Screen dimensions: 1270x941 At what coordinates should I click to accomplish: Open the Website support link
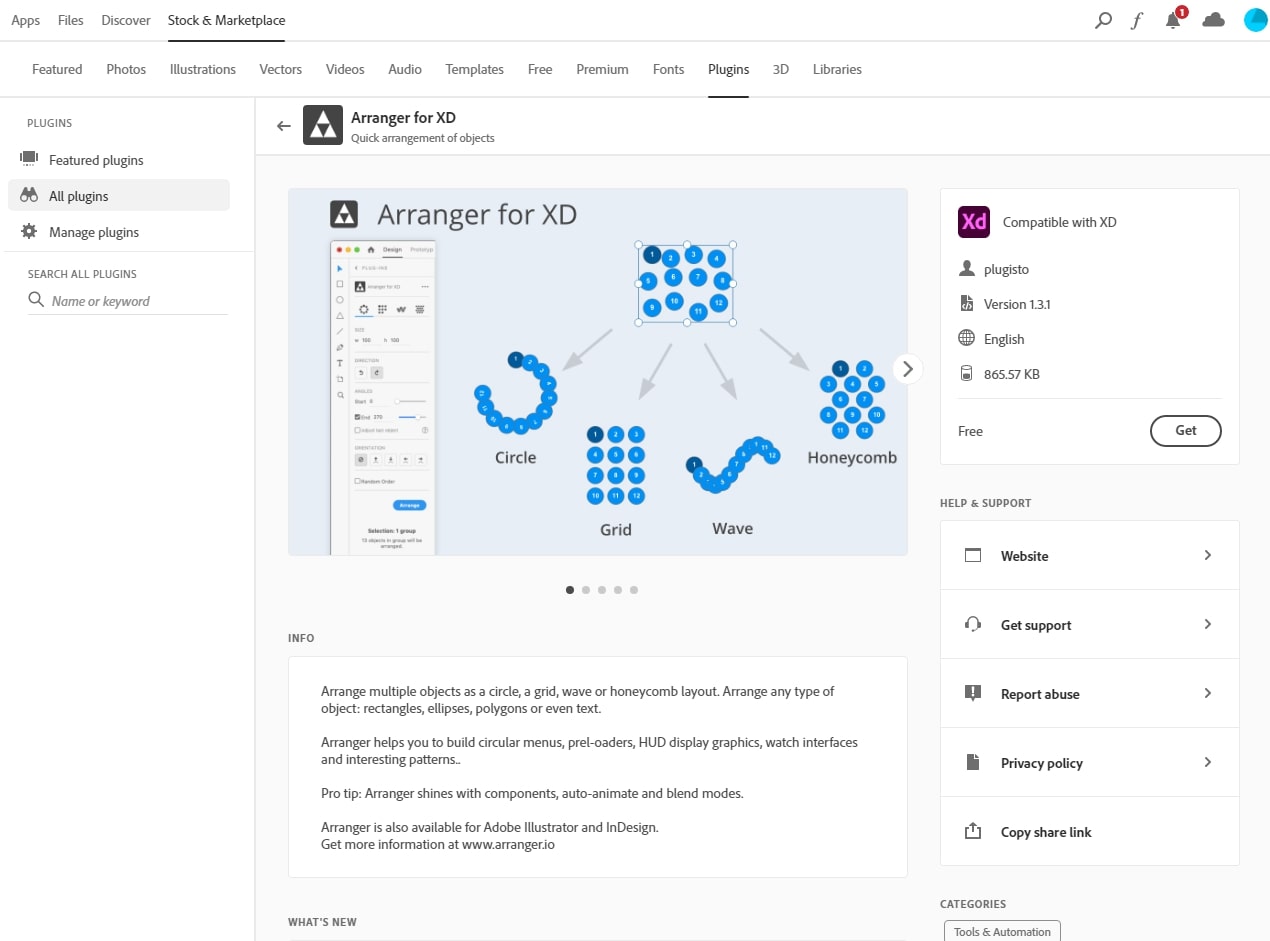[x=1090, y=555]
